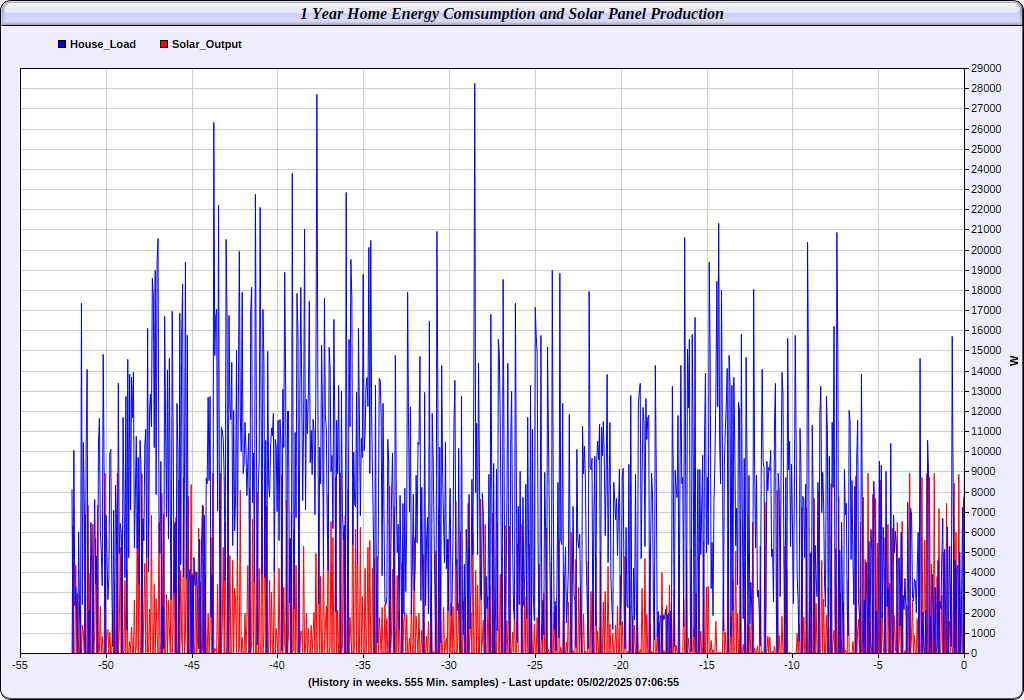The width and height of the screenshot is (1024, 700).
Task: Click the -20 week X-axis label
Action: pyautogui.click(x=620, y=665)
